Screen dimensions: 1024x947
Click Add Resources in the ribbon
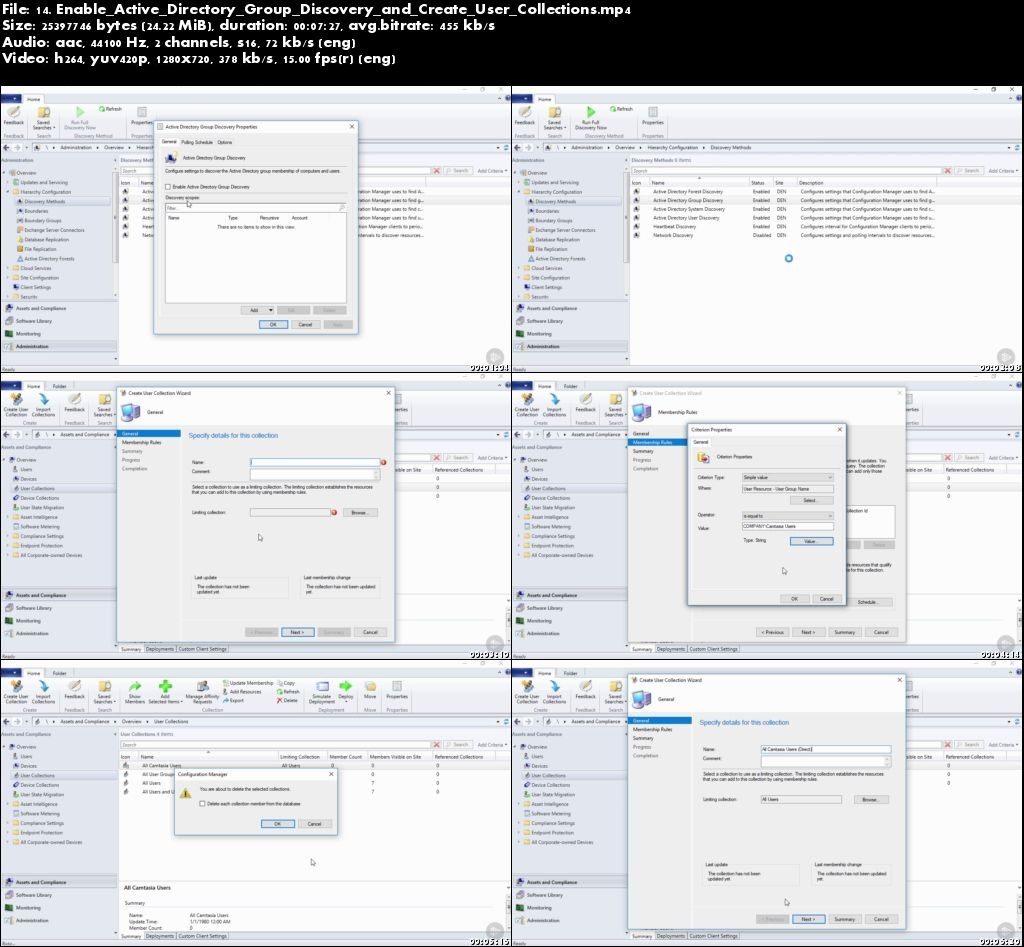(242, 692)
